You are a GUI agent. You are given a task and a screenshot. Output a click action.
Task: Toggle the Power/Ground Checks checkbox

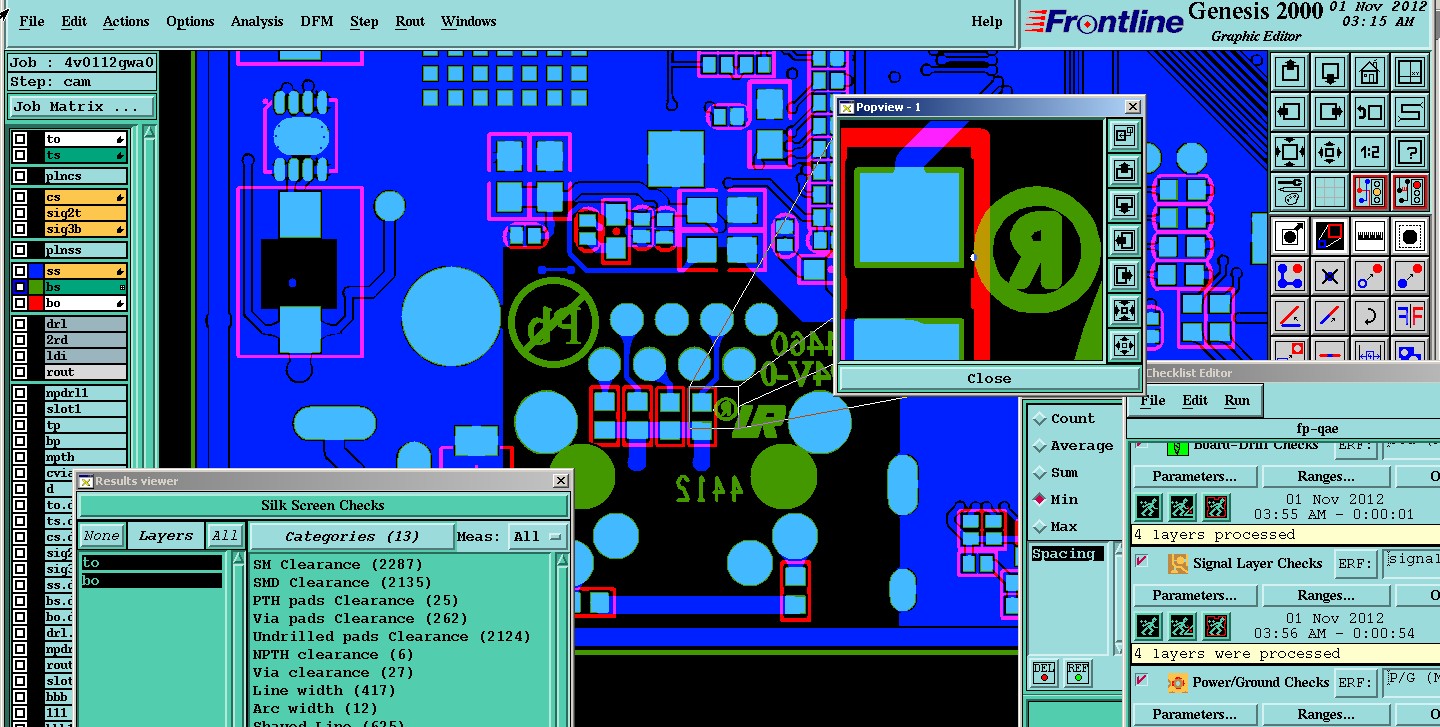[x=1142, y=681]
